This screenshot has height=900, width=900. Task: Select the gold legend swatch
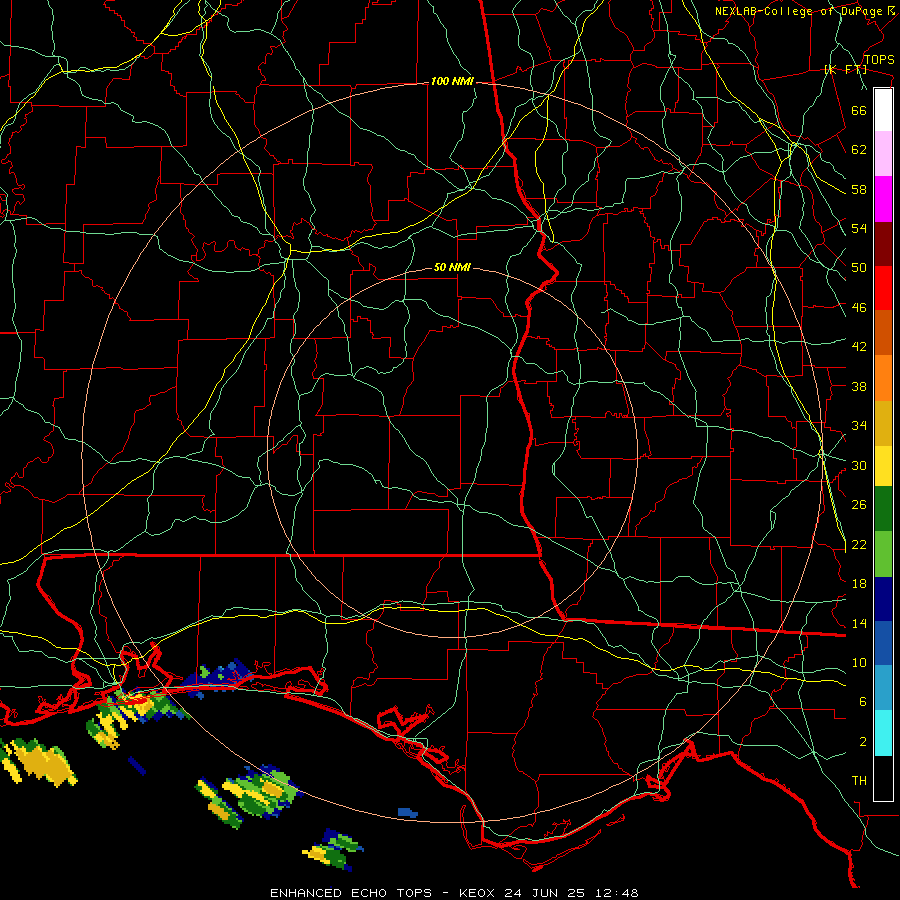click(x=883, y=423)
